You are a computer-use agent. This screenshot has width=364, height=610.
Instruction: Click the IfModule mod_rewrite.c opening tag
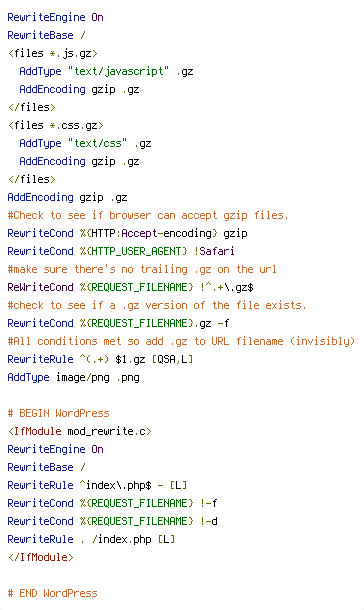(79, 431)
